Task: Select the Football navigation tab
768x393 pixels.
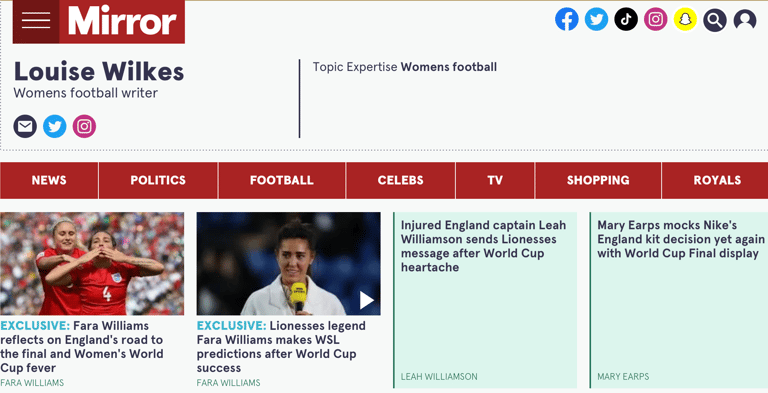Action: [282, 180]
